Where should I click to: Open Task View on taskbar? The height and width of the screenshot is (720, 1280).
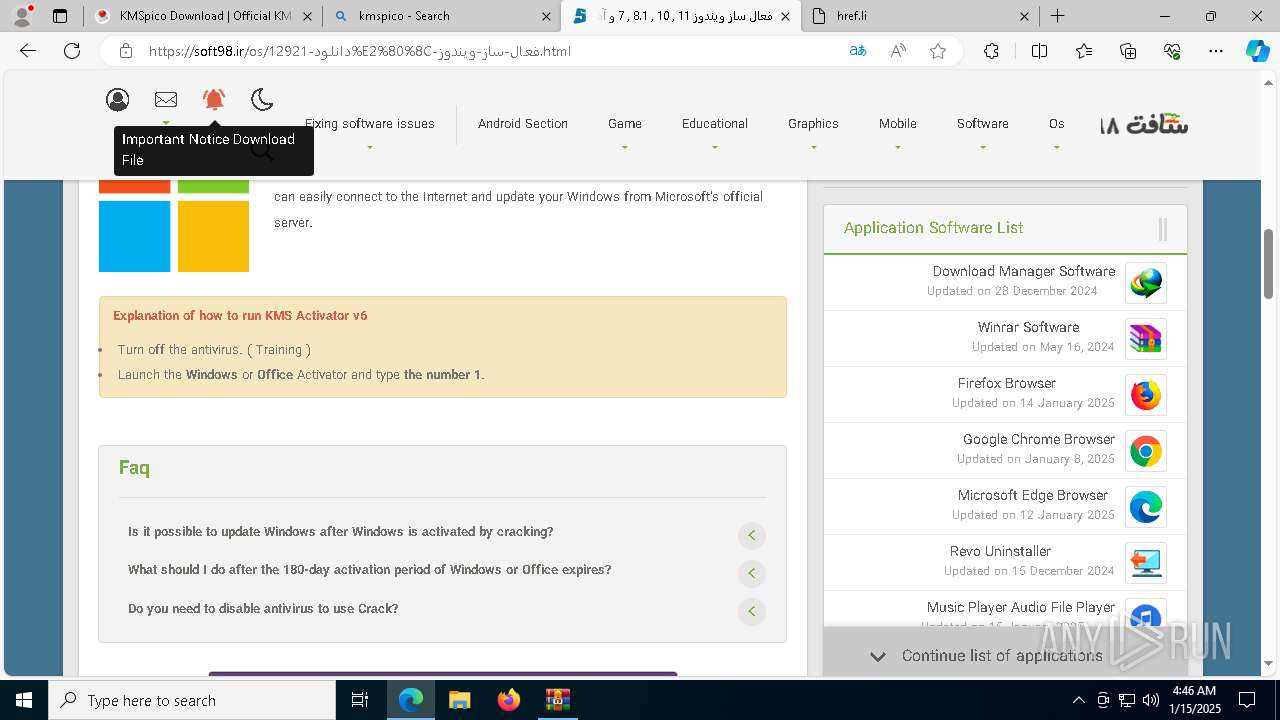360,700
